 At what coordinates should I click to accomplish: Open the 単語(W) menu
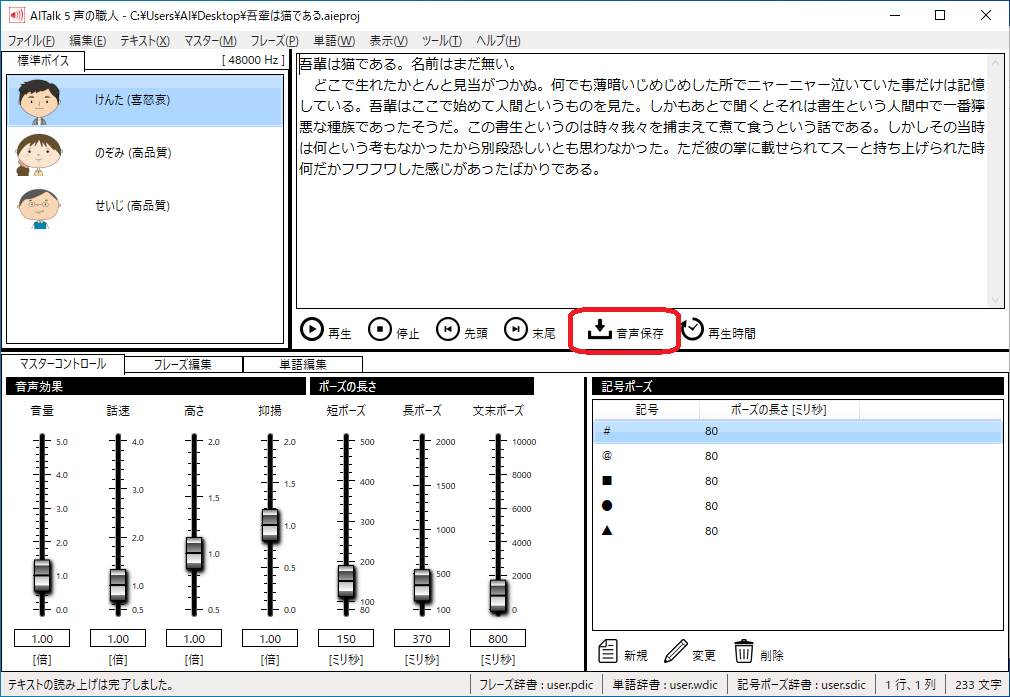334,41
